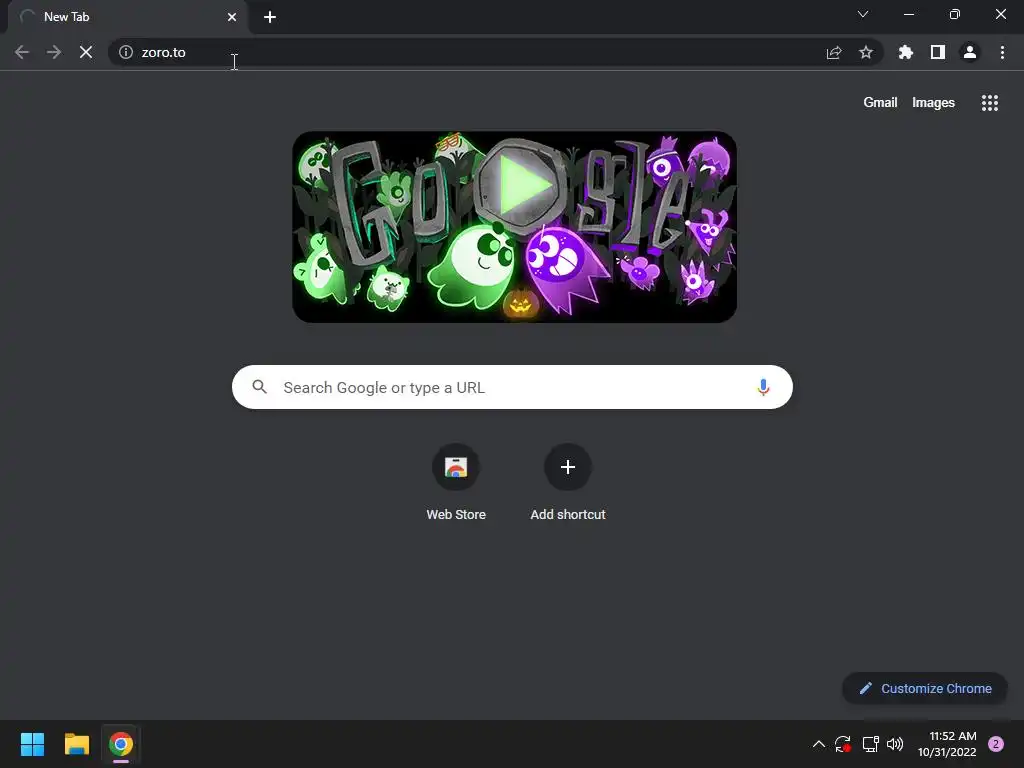Close the New Tab tab
This screenshot has width=1024, height=768.
(232, 17)
